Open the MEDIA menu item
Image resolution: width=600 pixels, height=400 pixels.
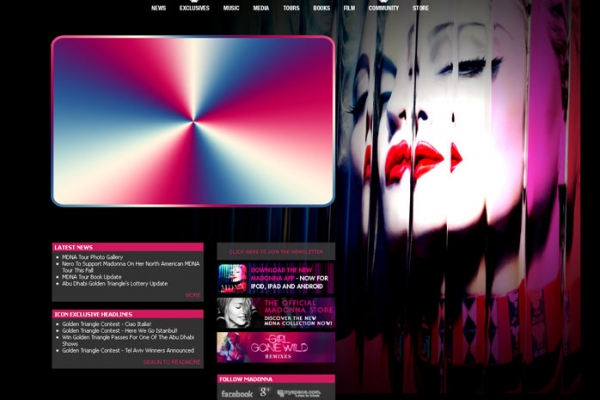pos(261,8)
